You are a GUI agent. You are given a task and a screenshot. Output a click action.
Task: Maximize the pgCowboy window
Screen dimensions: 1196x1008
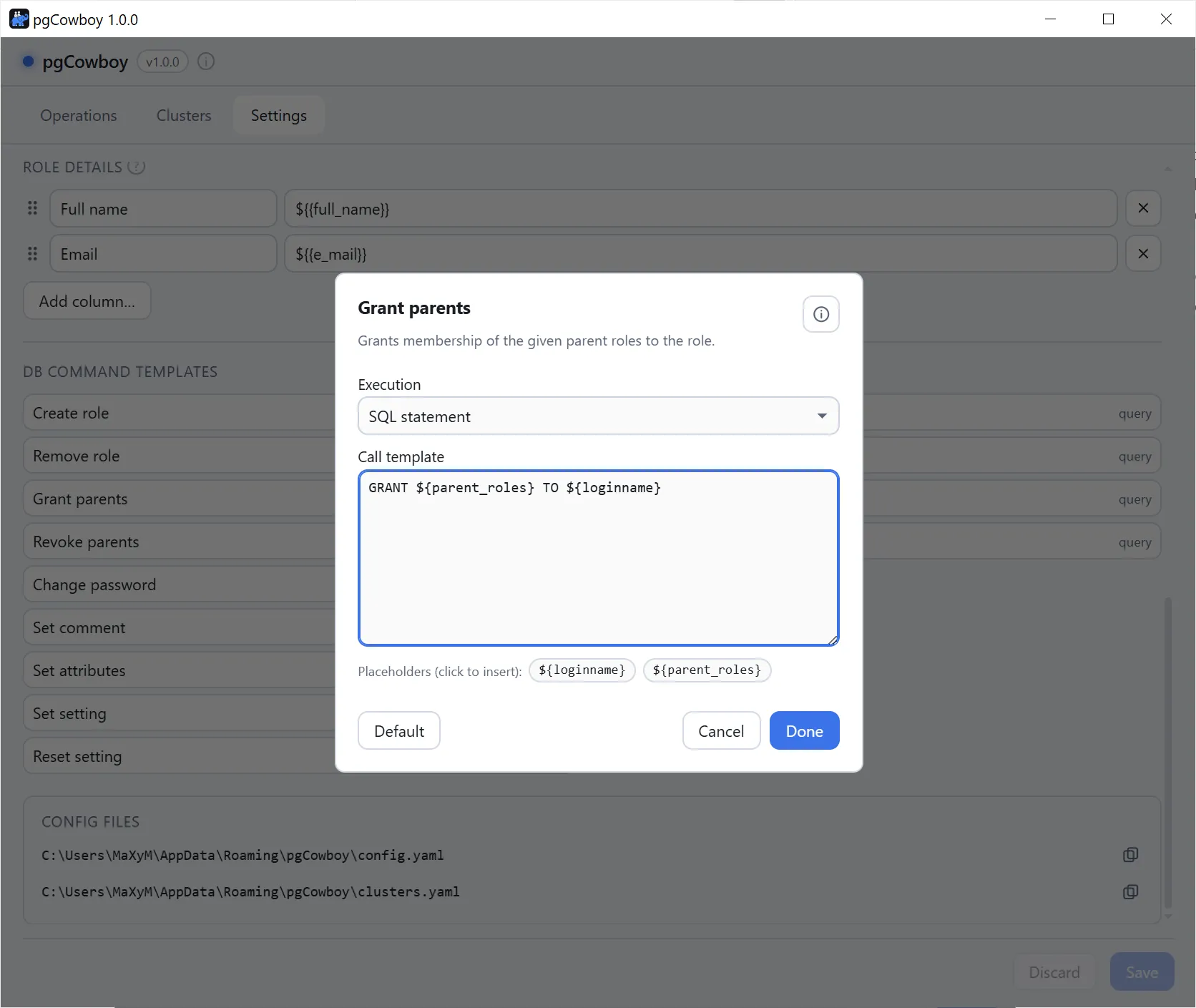(x=1108, y=19)
